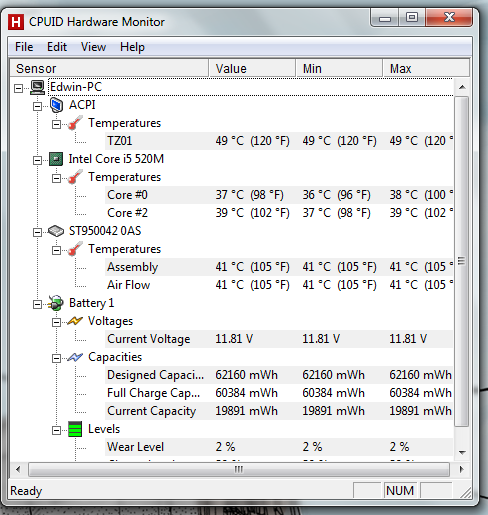Collapse the ACPI tree node

[x=37, y=106]
